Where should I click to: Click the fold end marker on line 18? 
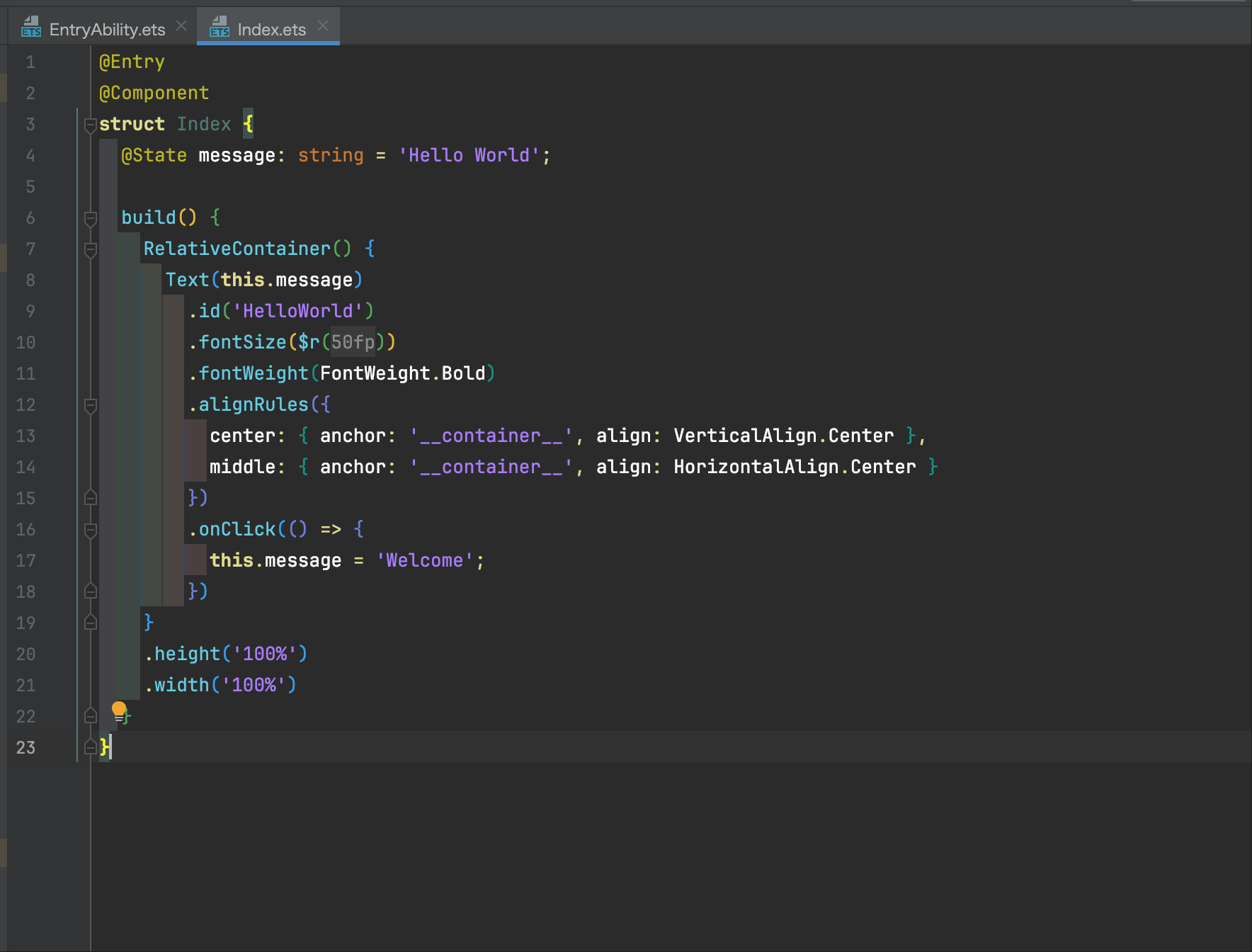click(91, 591)
